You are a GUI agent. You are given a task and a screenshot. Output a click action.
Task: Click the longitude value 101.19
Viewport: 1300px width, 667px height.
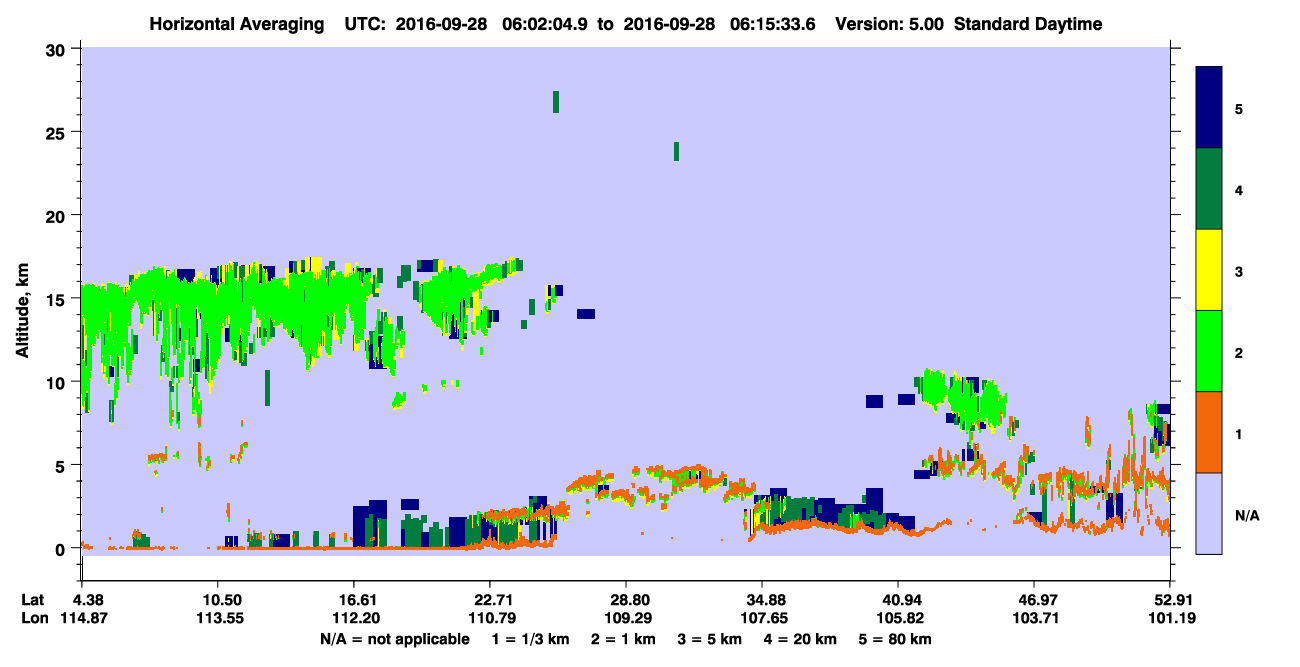1170,618
